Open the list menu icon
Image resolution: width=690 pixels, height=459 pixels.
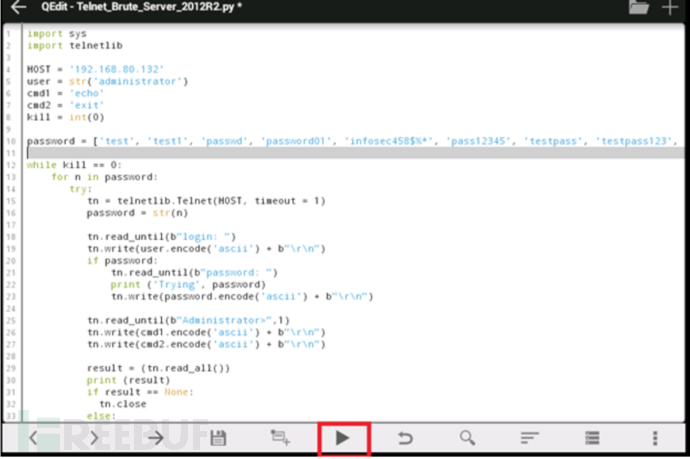(x=592, y=438)
